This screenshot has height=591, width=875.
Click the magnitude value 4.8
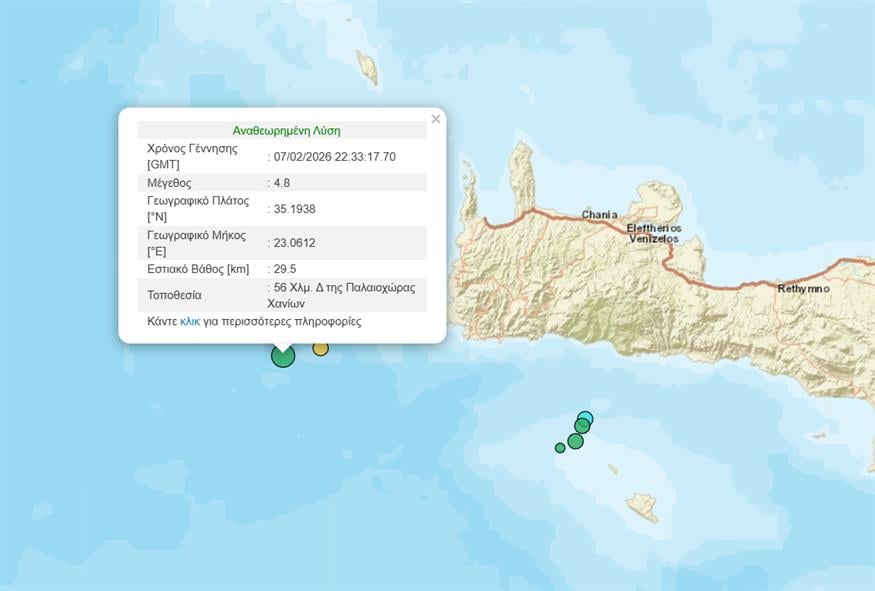[284, 183]
